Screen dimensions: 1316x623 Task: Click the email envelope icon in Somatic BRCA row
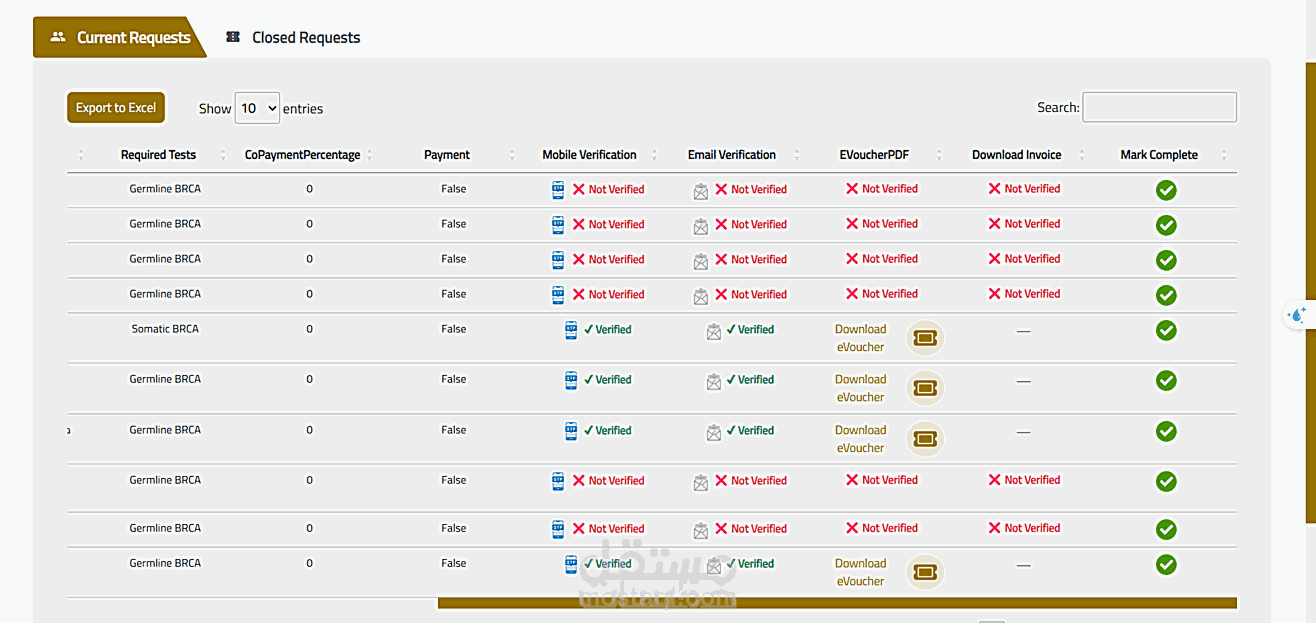tap(713, 331)
